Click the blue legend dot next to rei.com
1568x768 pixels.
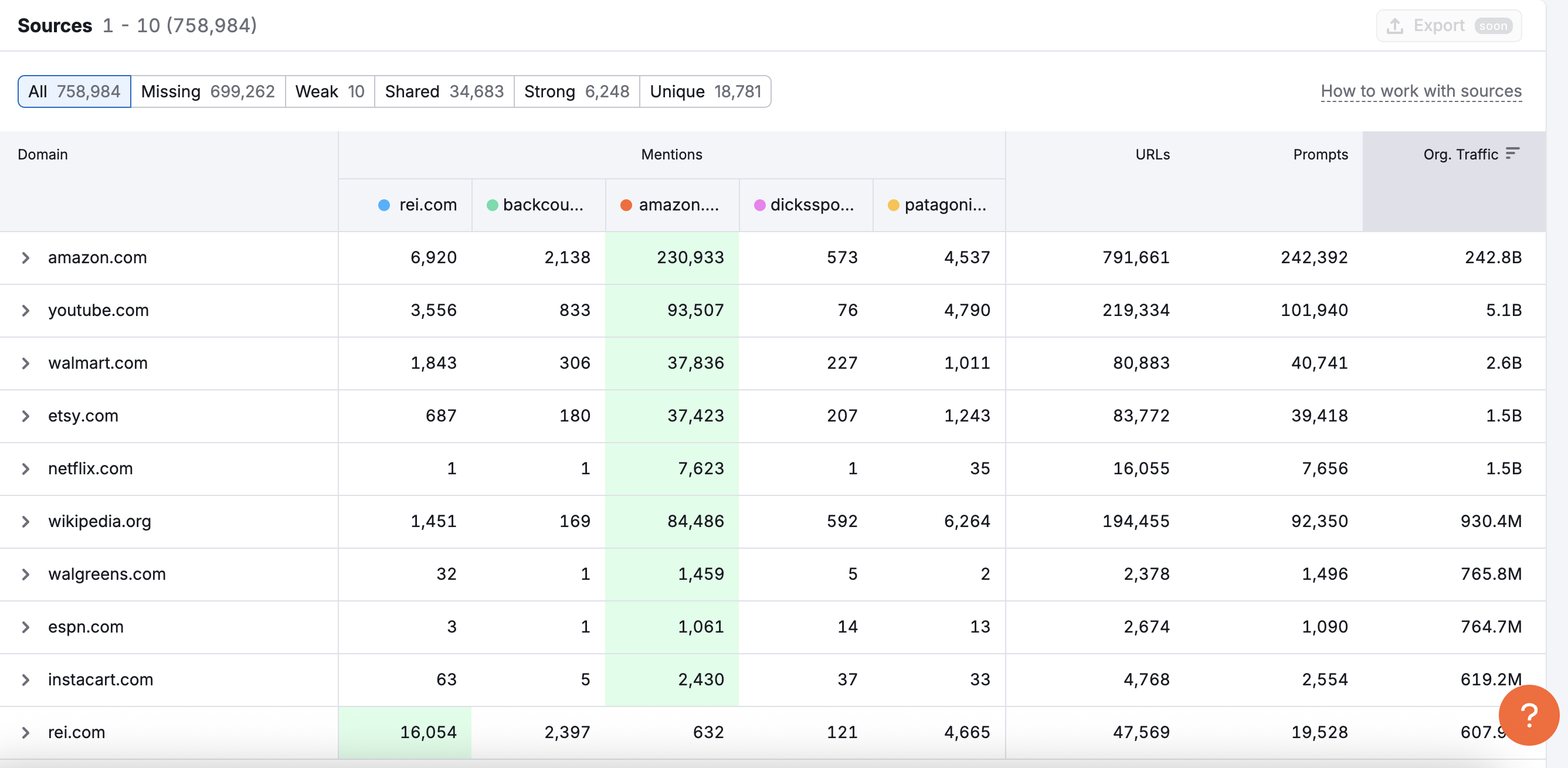click(x=383, y=205)
